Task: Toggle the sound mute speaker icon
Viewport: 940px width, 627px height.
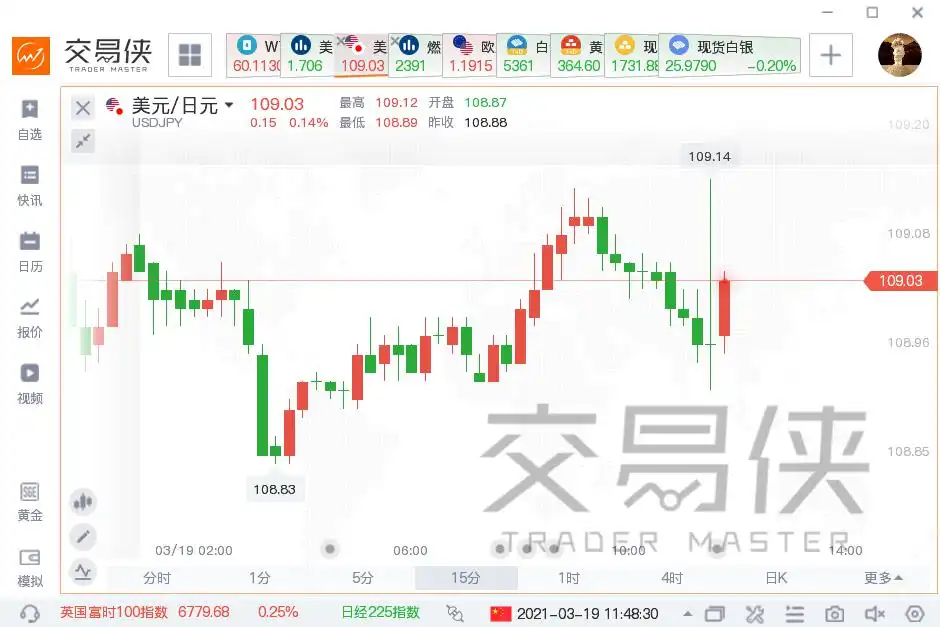Action: 875,614
